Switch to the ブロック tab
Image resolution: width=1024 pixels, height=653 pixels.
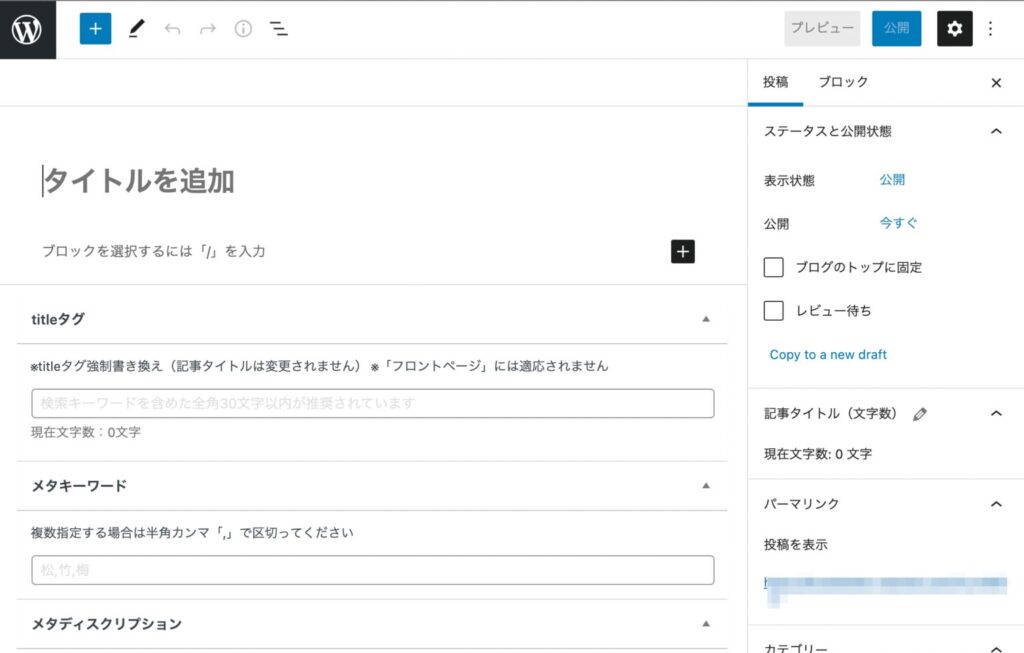843,82
